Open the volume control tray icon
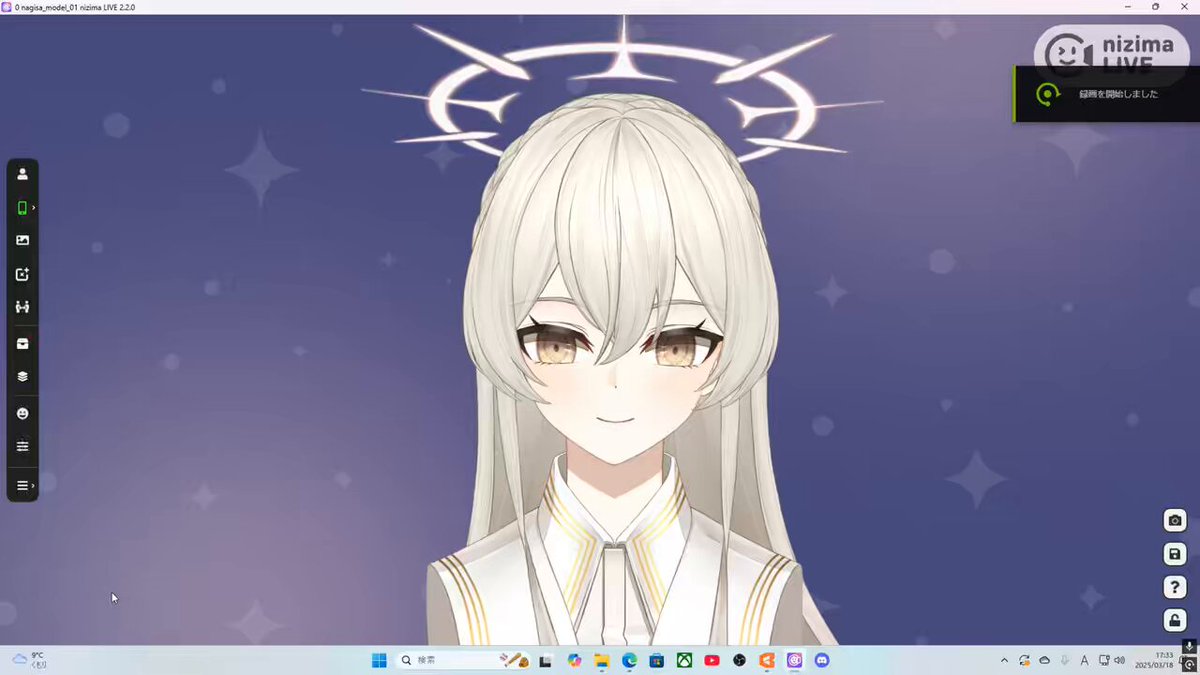1200x675 pixels. (x=1118, y=660)
